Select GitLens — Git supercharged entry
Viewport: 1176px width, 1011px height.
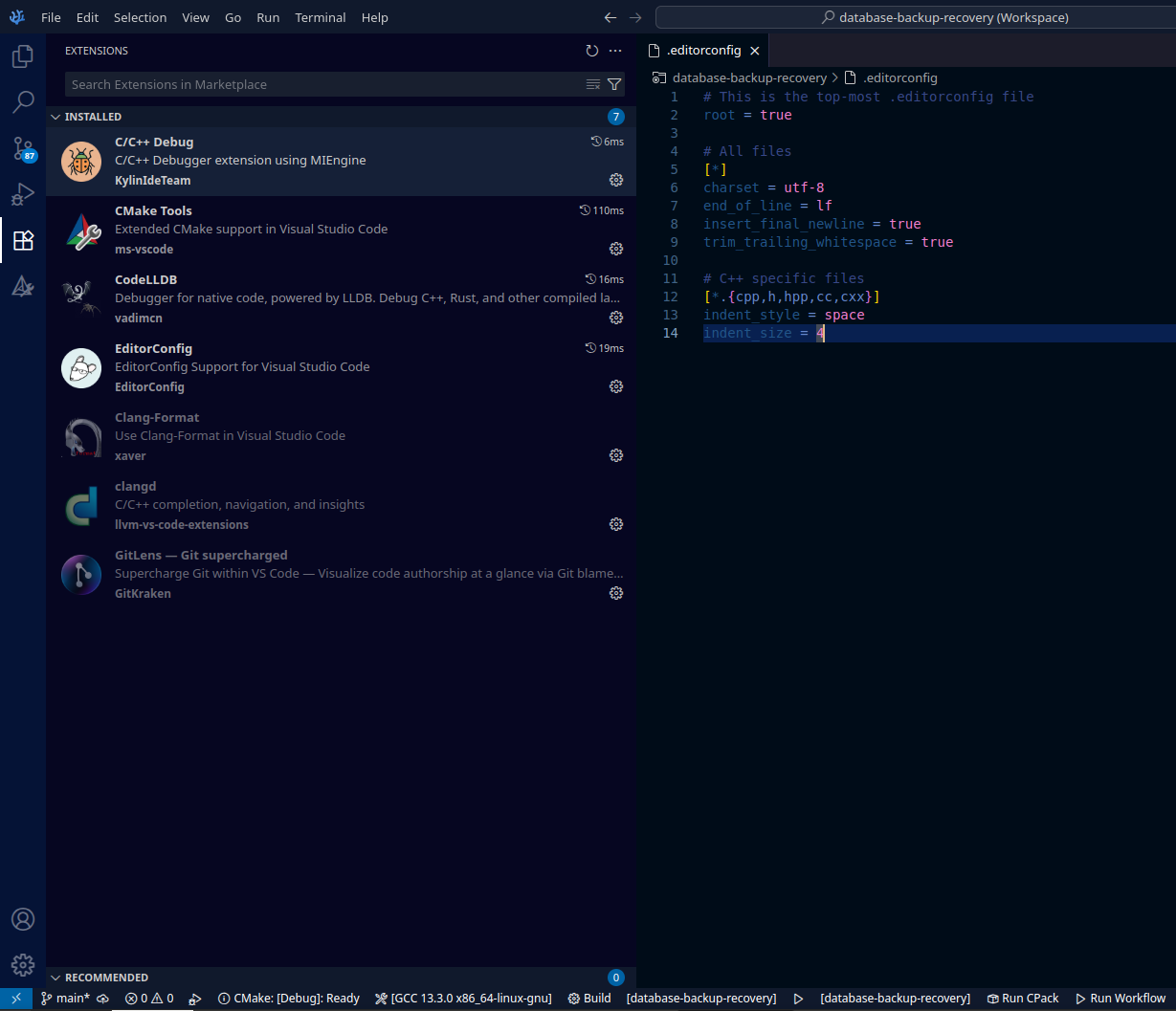341,574
